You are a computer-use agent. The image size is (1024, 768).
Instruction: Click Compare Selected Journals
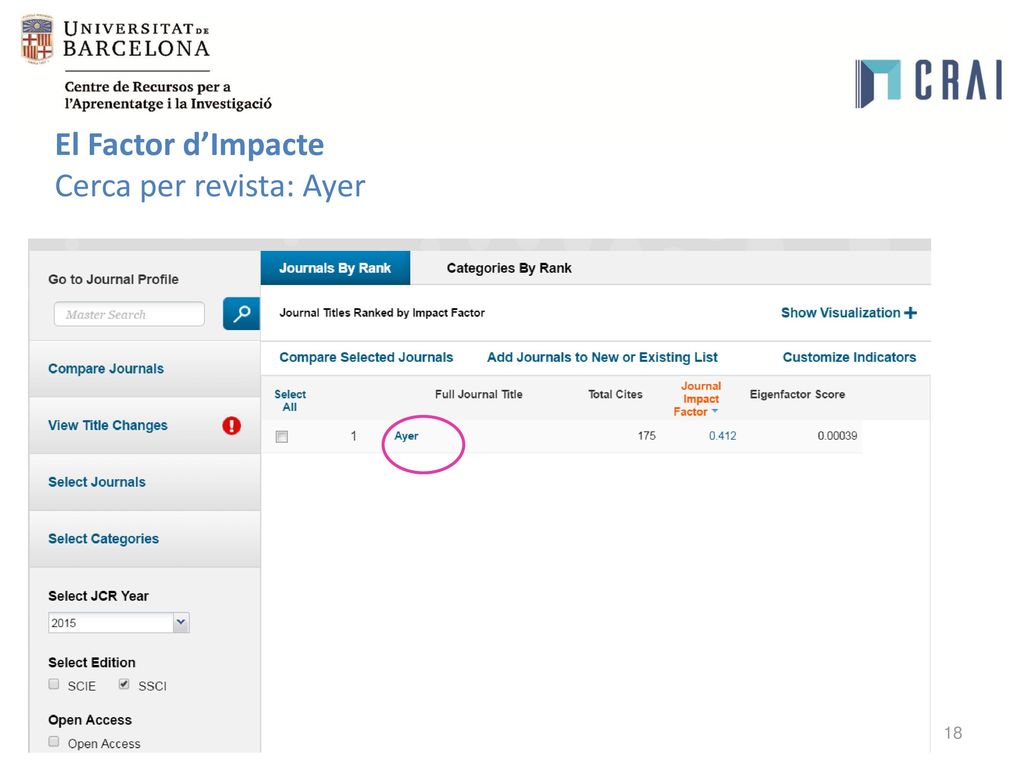coord(366,357)
